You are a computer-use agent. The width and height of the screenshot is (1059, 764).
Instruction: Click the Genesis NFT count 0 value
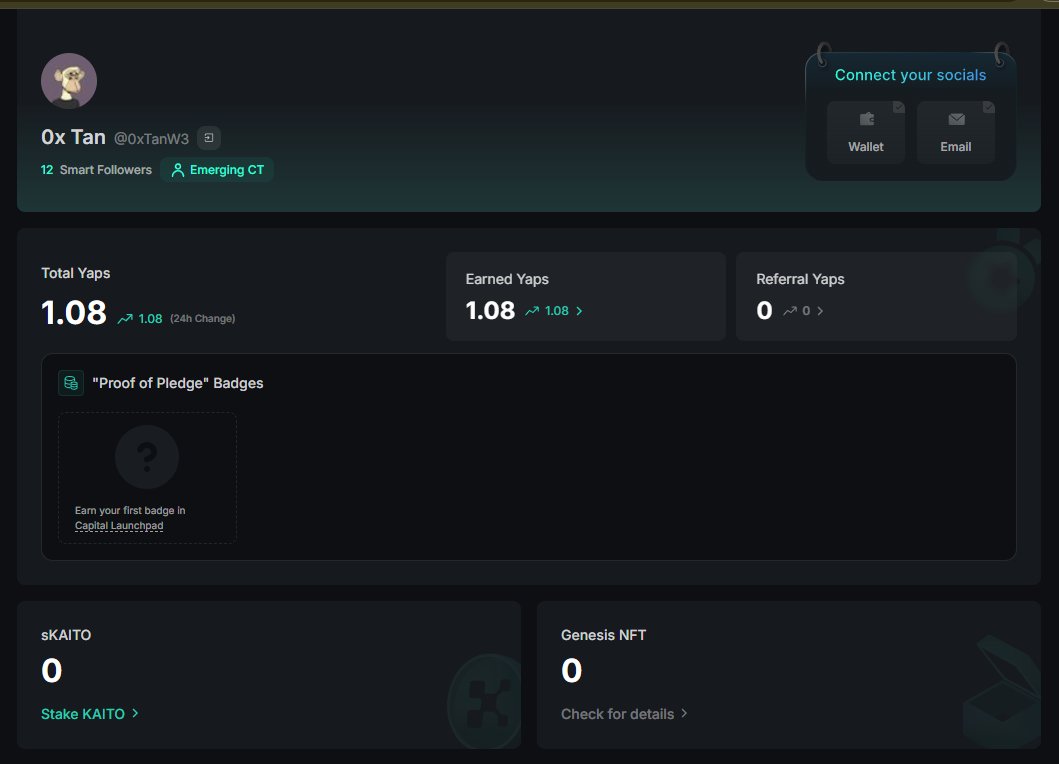(x=572, y=671)
